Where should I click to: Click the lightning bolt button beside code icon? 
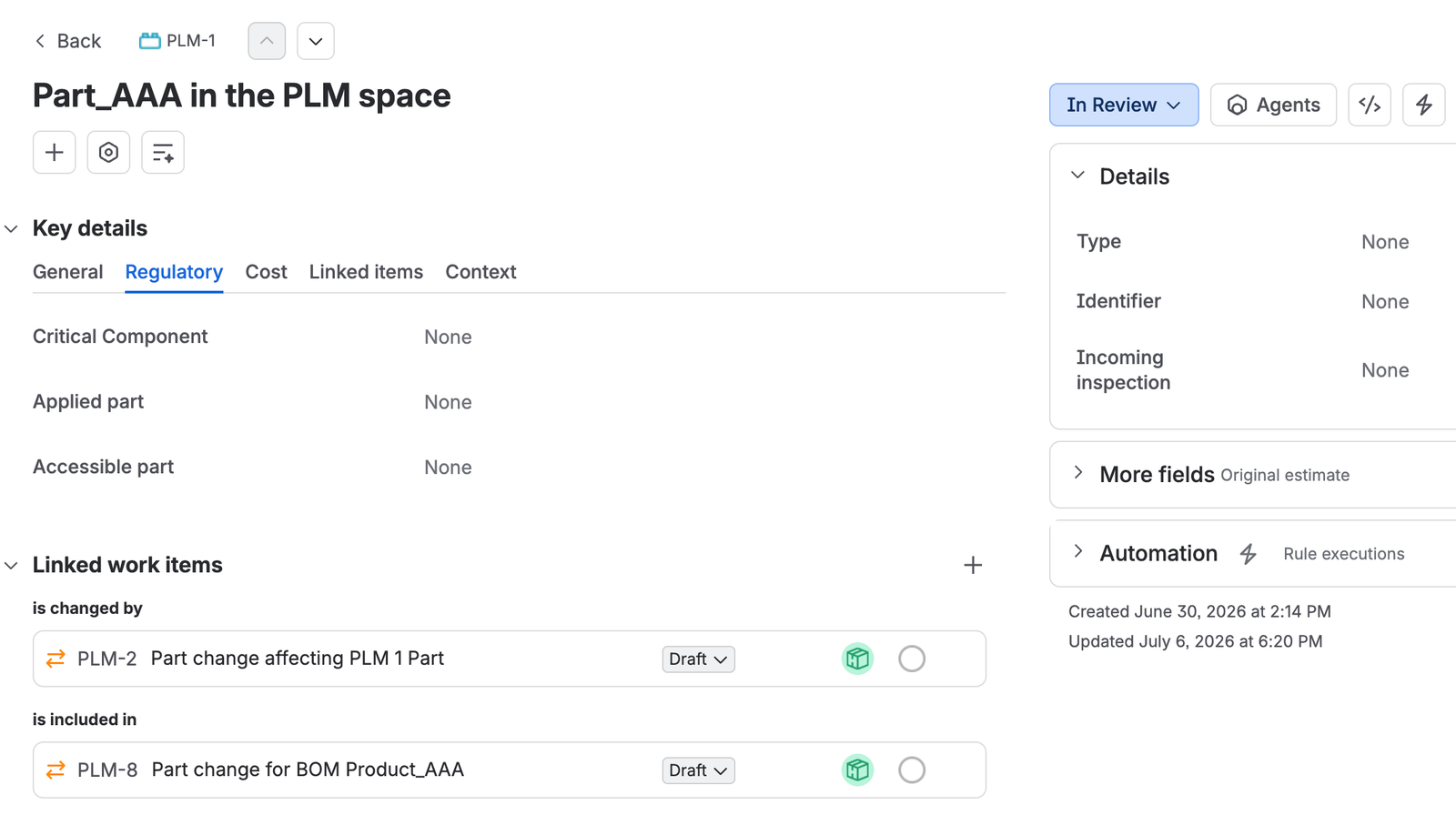coord(1424,105)
